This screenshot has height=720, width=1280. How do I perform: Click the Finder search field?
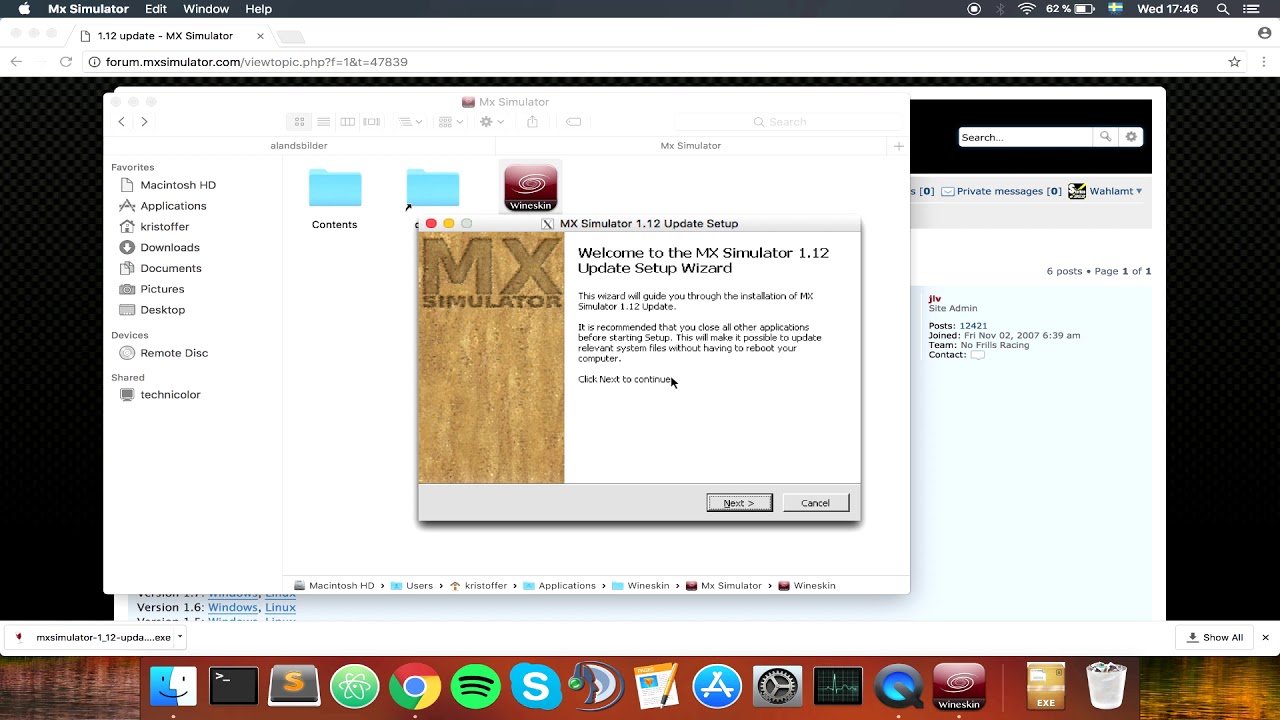(x=787, y=121)
